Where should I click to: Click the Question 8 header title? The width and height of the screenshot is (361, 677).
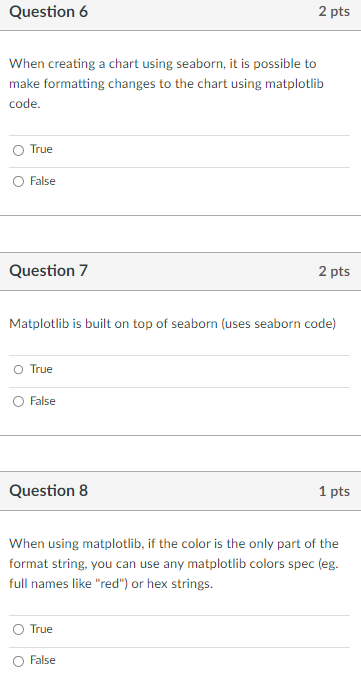click(48, 490)
